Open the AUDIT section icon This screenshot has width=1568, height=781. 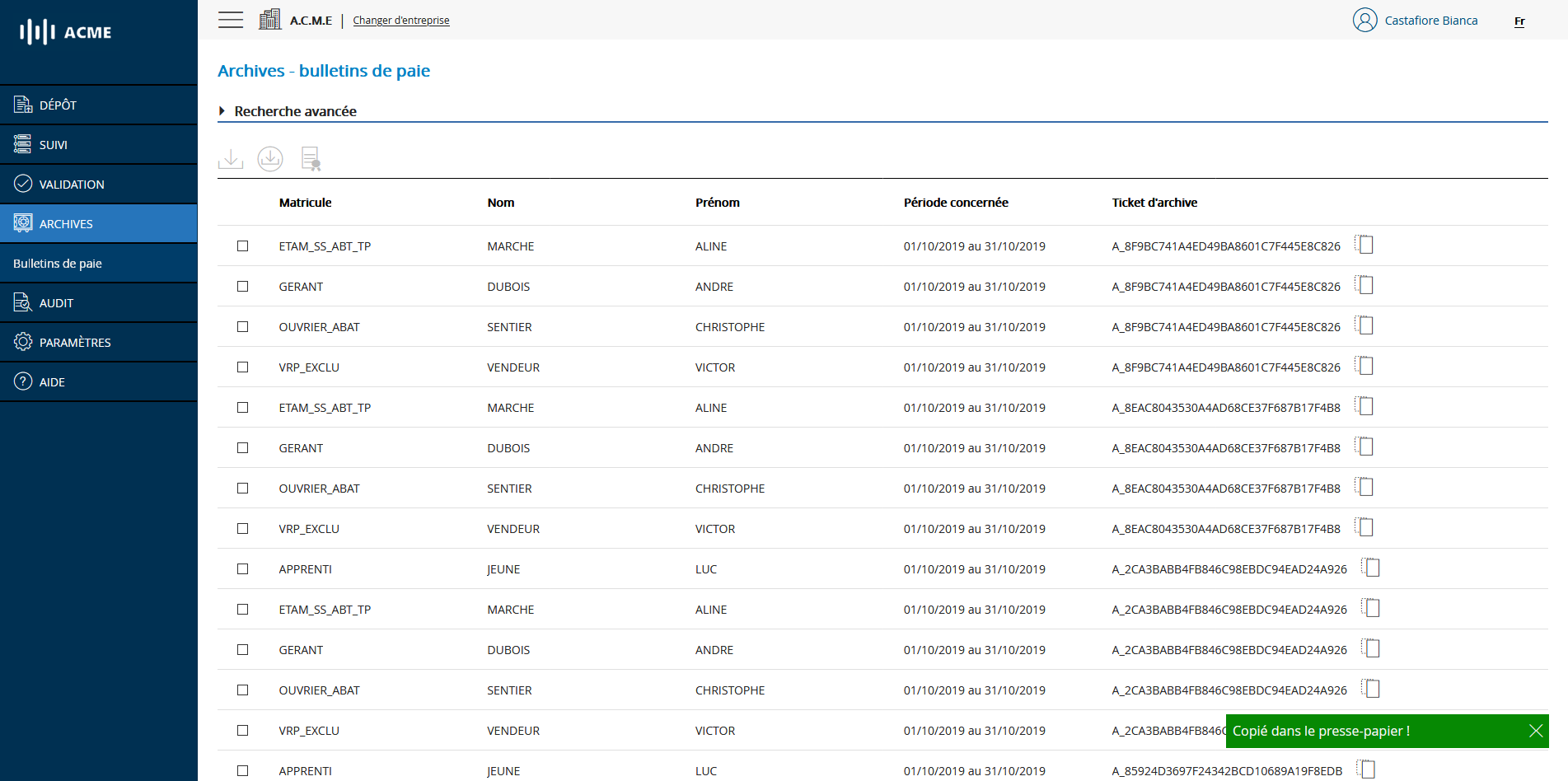[24, 302]
